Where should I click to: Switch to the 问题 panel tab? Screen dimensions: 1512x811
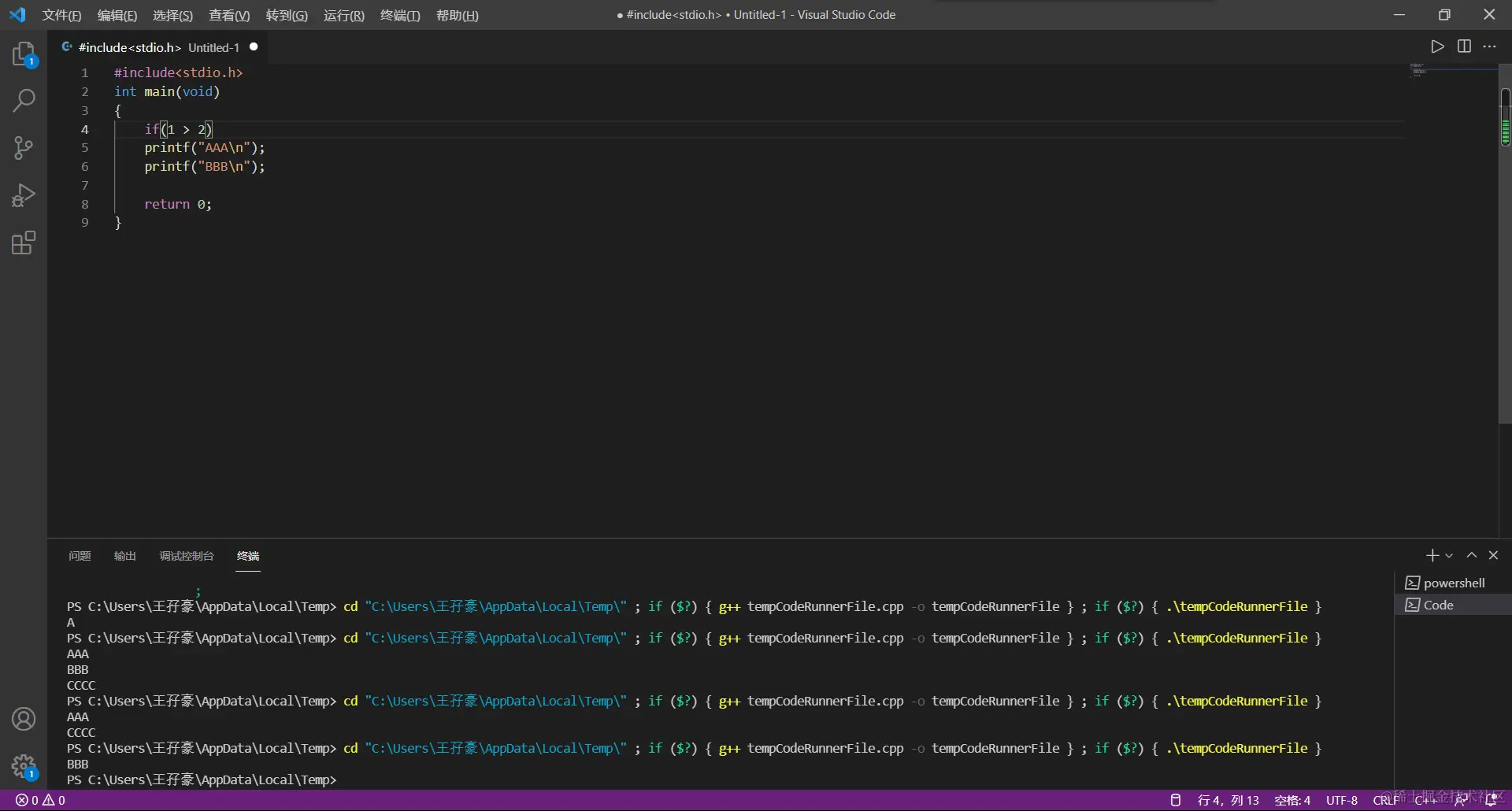80,556
